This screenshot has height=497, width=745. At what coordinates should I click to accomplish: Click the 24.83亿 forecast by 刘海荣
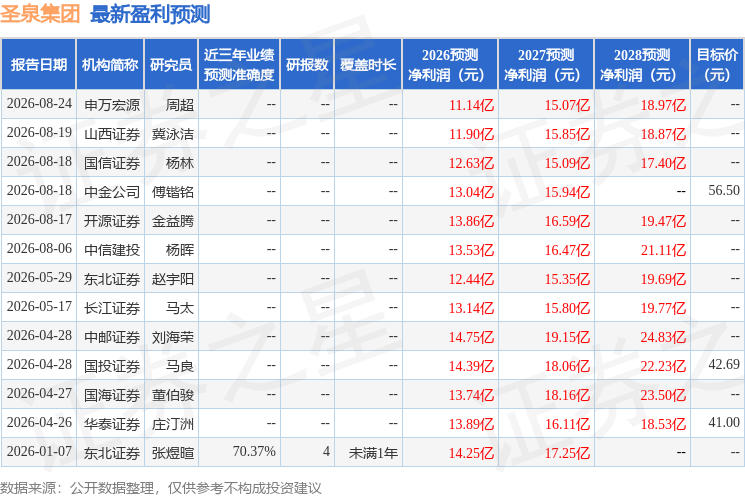(x=663, y=337)
